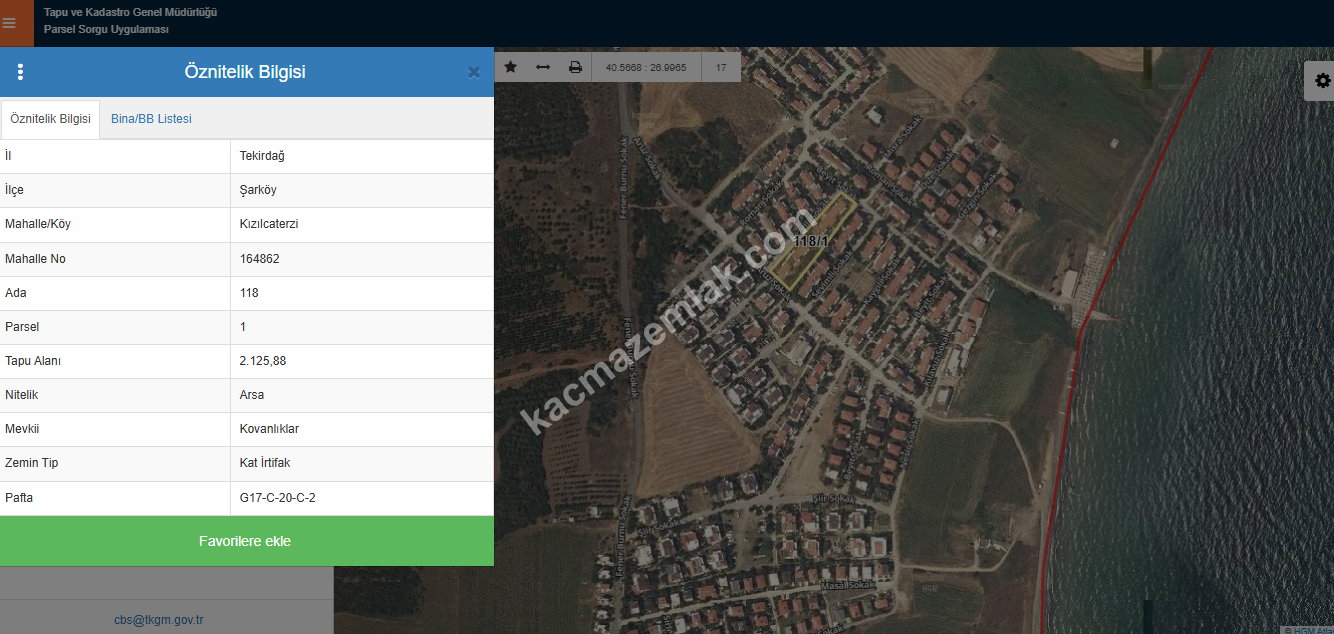1334x634 pixels.
Task: Open the orange hamburger menu
Action: tap(10, 23)
